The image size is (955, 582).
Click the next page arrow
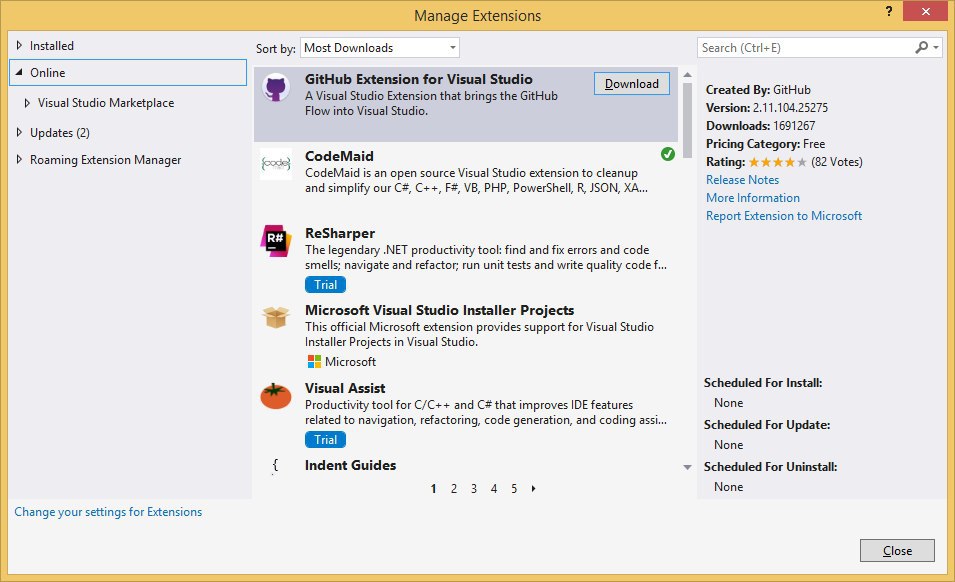pos(534,488)
